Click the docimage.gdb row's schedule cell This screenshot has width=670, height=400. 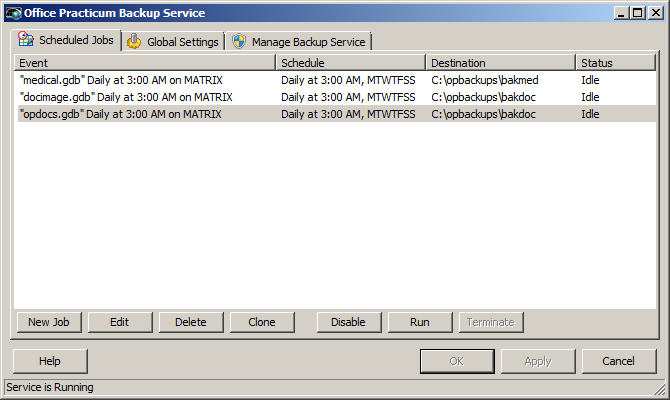point(348,97)
